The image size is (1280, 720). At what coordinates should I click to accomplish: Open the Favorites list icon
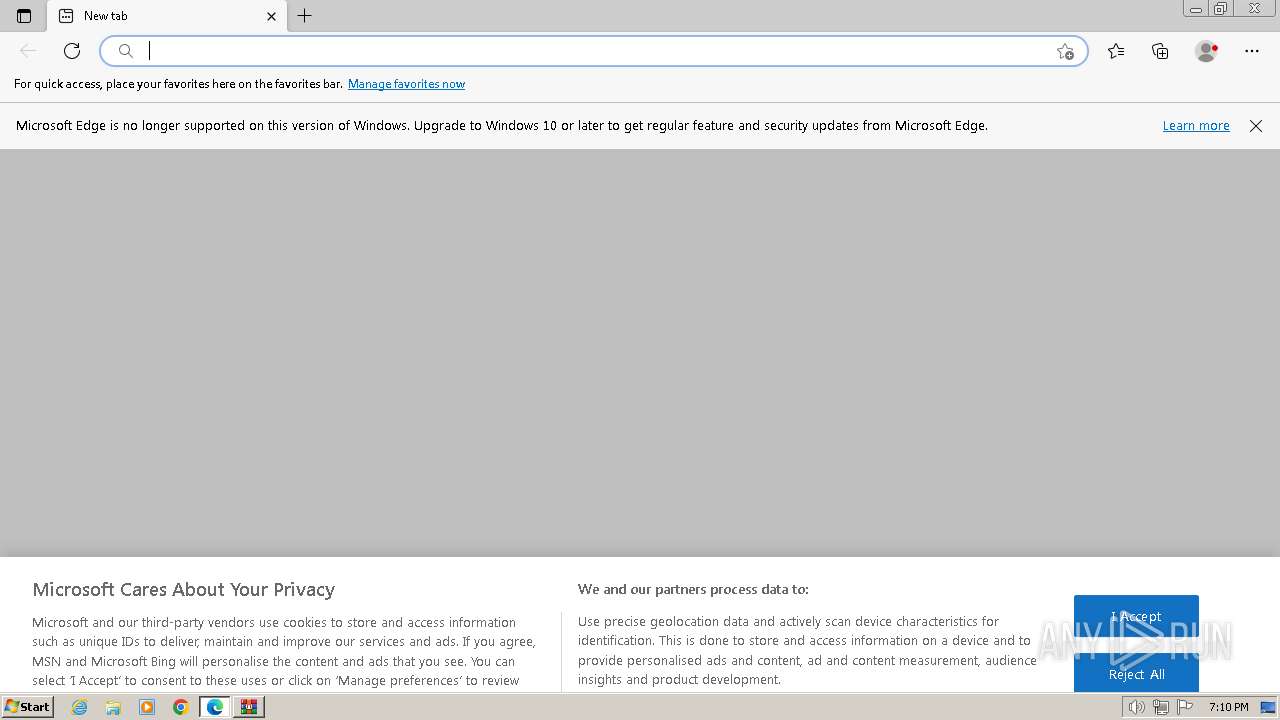(1116, 51)
